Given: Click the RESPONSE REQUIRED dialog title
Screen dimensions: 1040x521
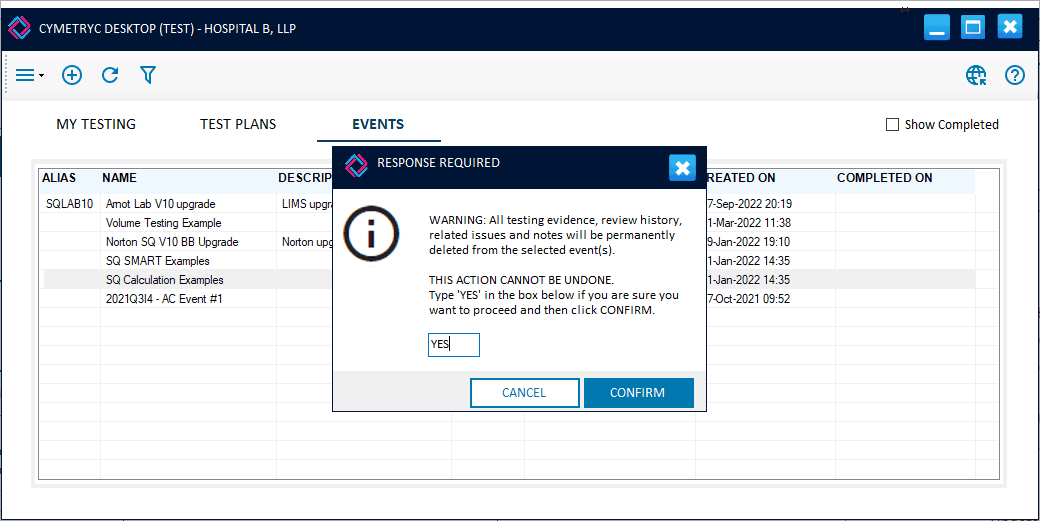Looking at the screenshot, I should pyautogui.click(x=438, y=162).
